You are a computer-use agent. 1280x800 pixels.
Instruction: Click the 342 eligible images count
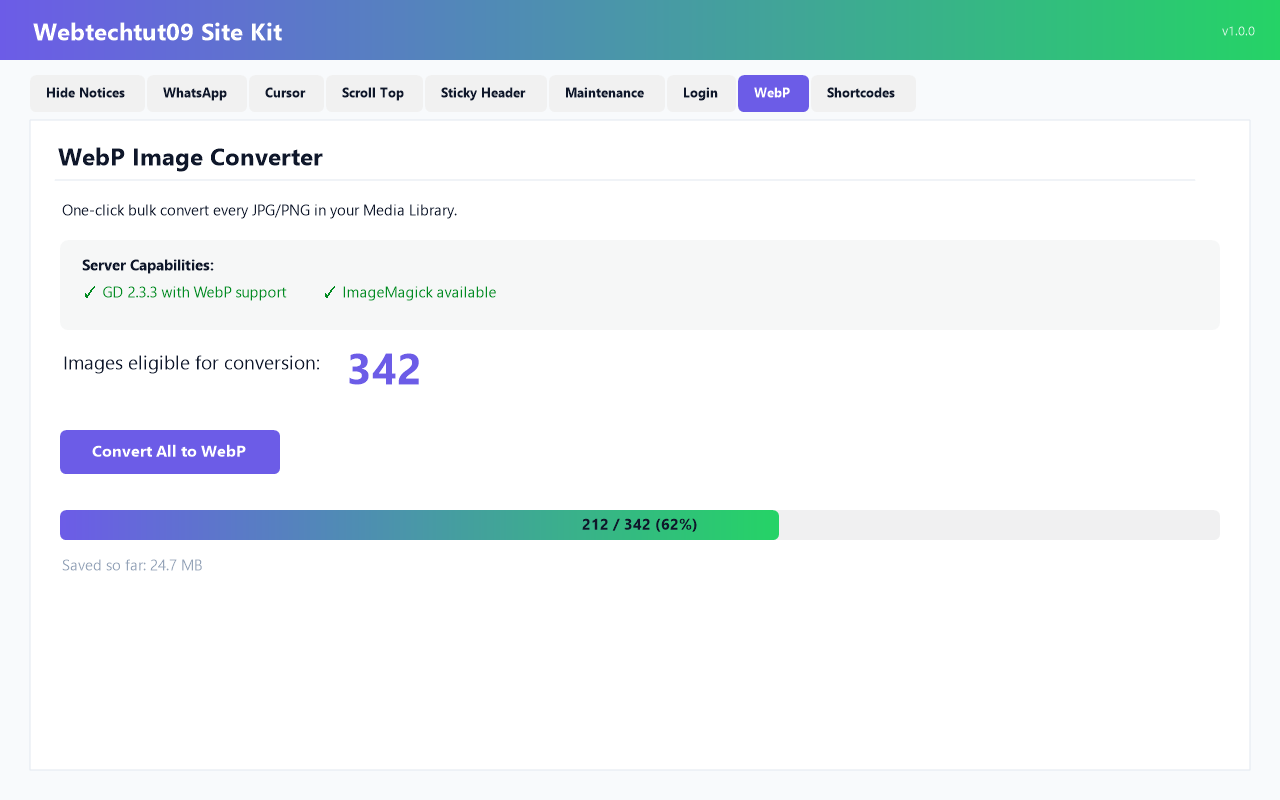click(x=384, y=369)
